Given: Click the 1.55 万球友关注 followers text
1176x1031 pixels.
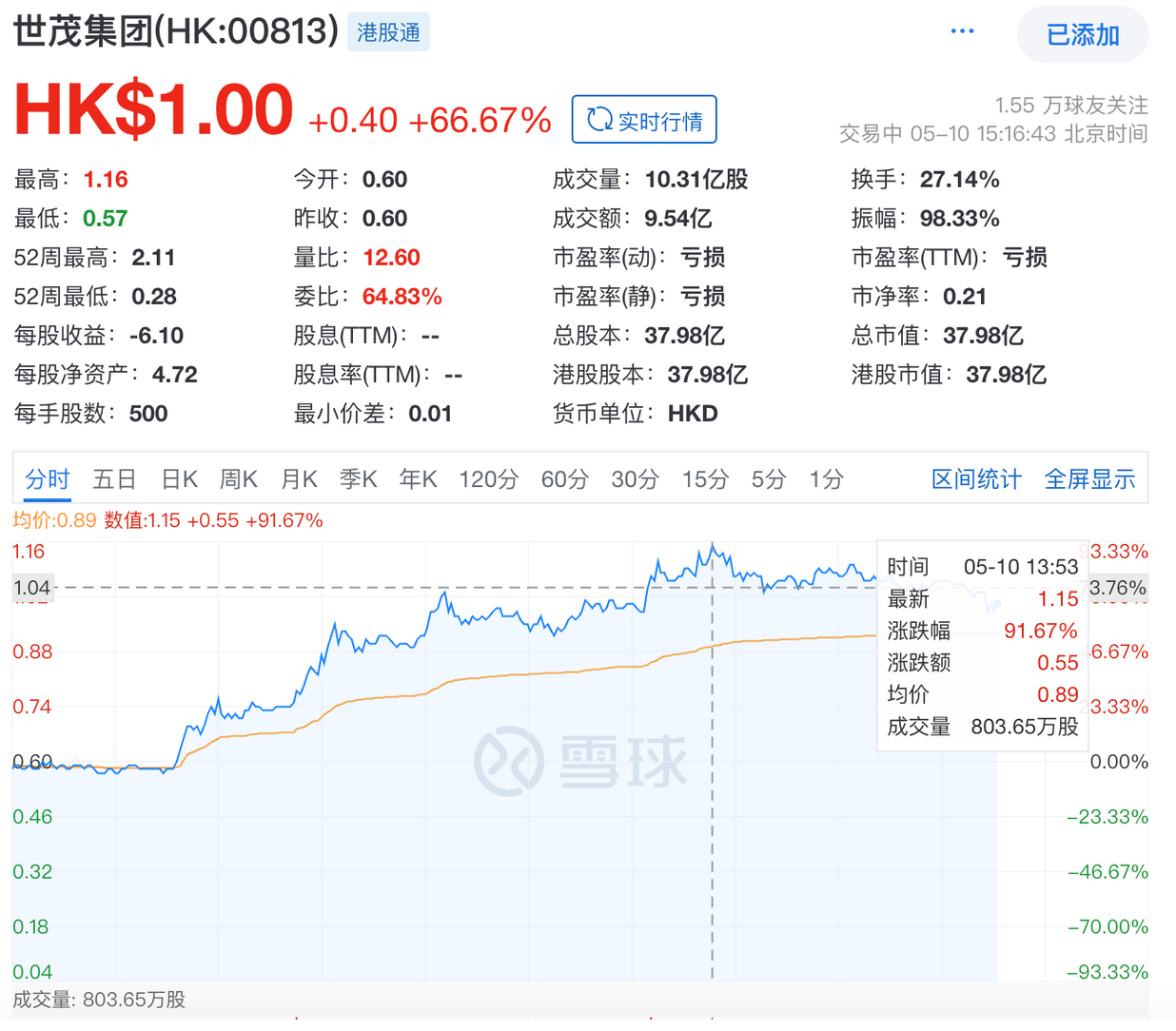Looking at the screenshot, I should (x=1071, y=105).
